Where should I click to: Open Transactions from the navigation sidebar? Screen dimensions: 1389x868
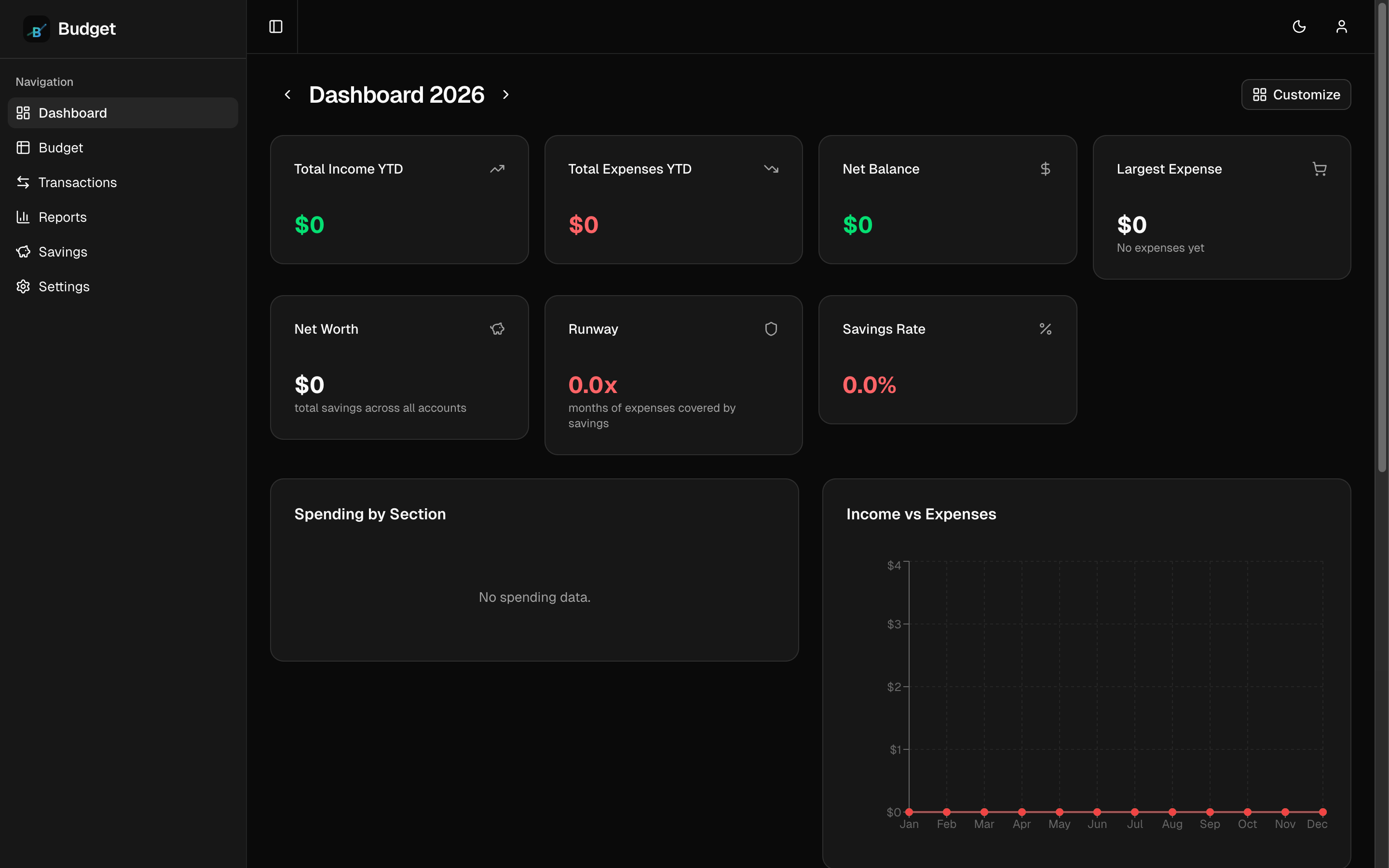coord(78,182)
